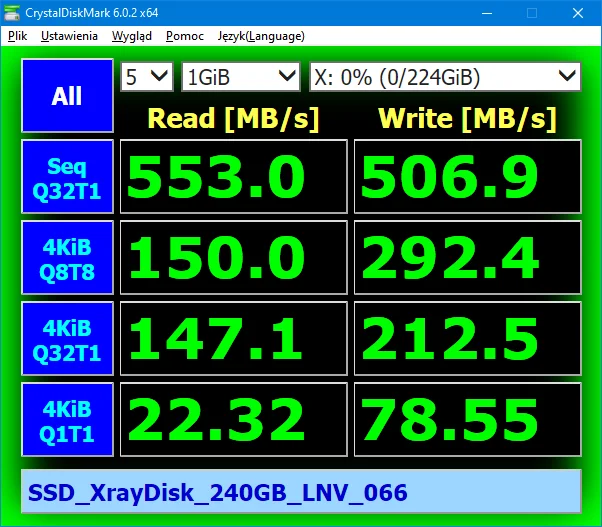602x527 pixels.
Task: Run all benchmarks with the All button
Action: click(68, 96)
